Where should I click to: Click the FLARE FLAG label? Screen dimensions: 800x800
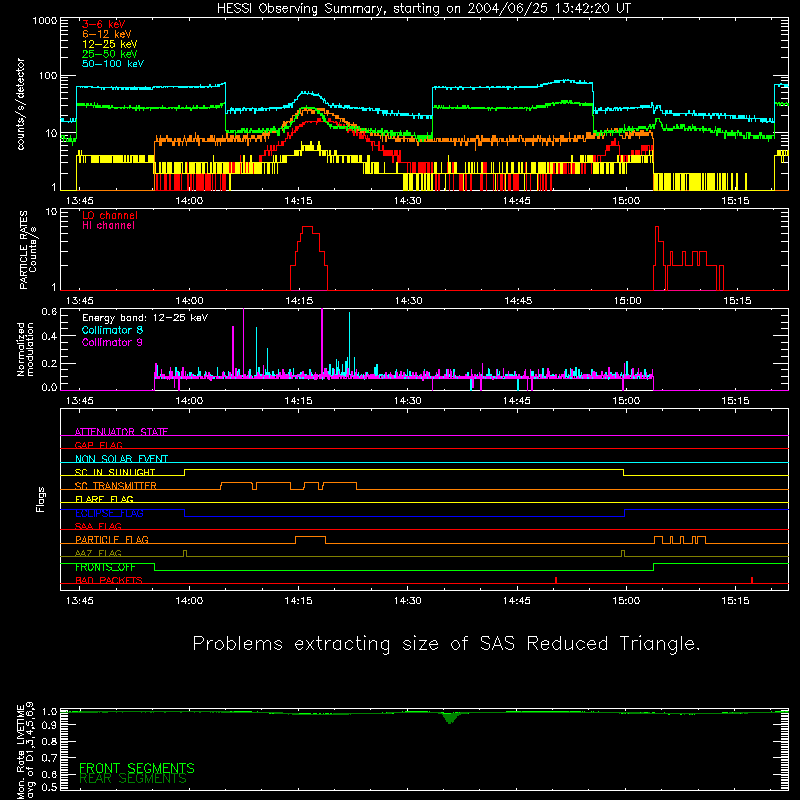click(x=104, y=499)
